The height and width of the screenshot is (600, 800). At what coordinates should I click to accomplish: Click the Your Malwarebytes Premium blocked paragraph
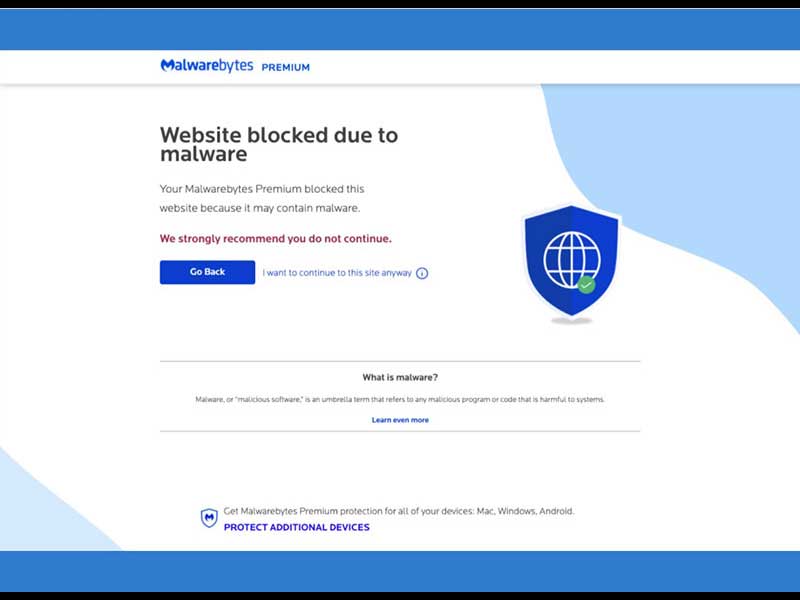pos(262,198)
